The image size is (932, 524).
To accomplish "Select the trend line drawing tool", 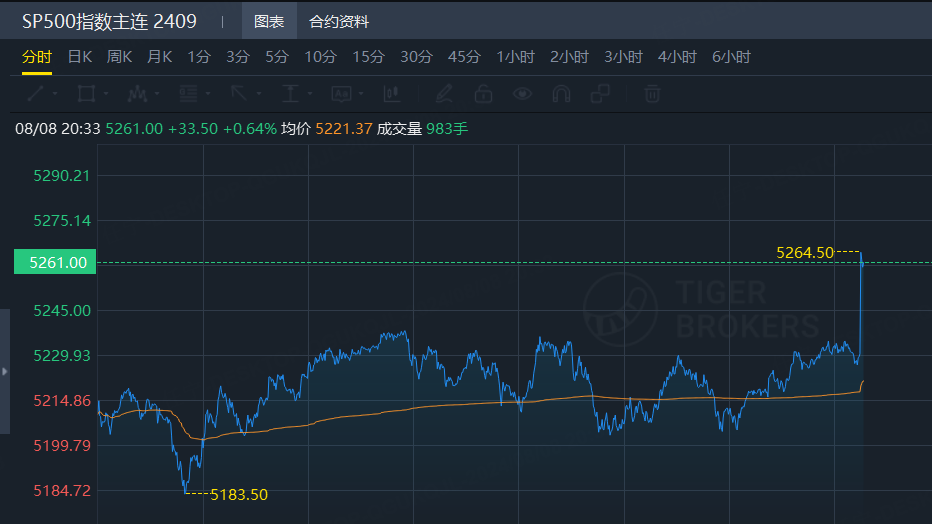I will pos(34,94).
